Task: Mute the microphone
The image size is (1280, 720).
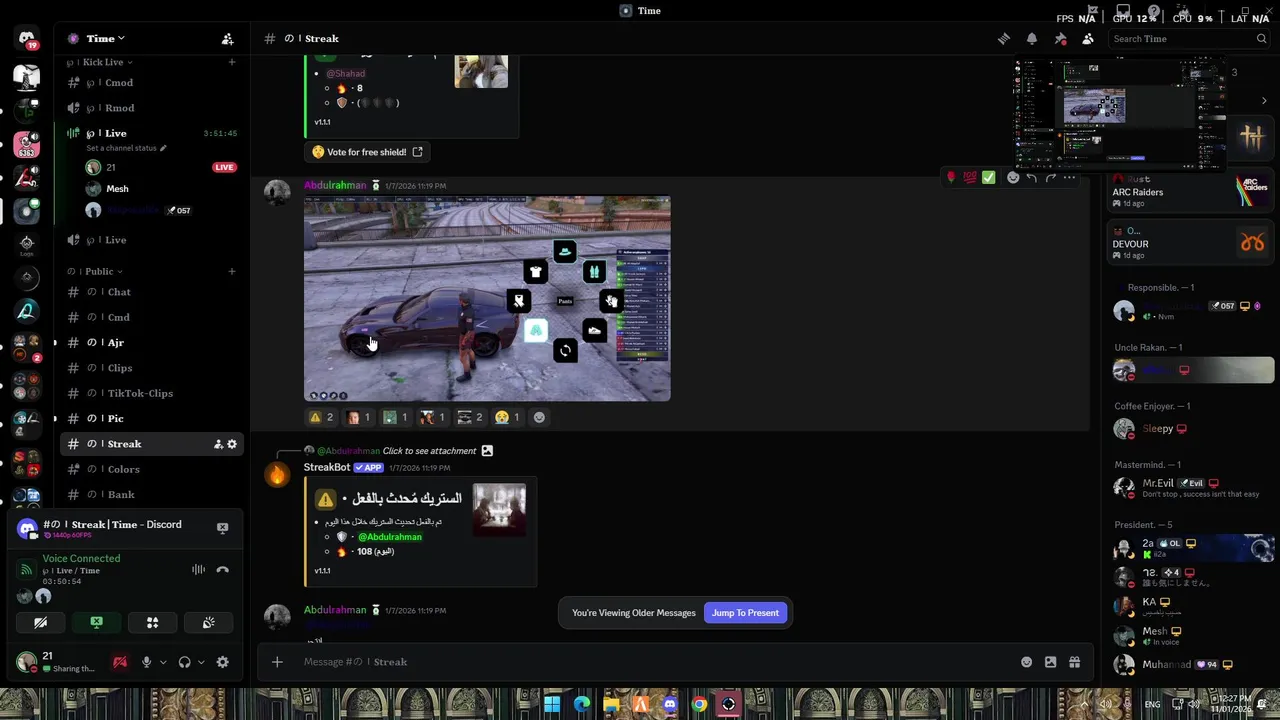Action: [x=146, y=662]
